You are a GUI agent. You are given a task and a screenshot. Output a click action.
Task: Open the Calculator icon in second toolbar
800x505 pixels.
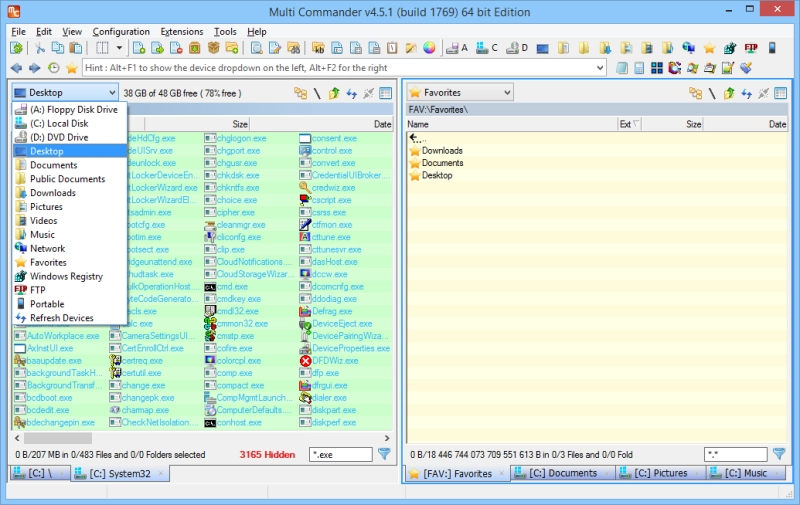(639, 68)
